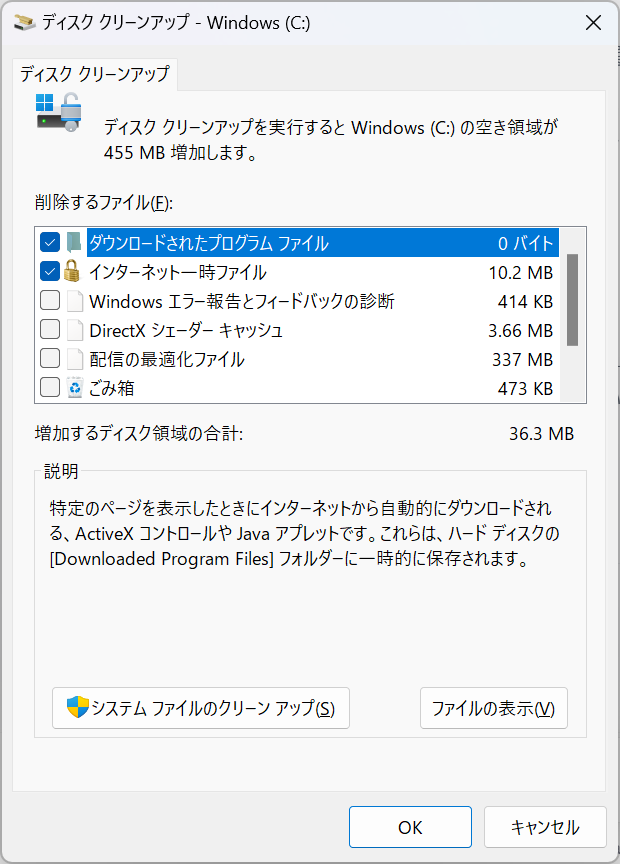Select the ディスク クリーンアップ tab

pos(95,74)
